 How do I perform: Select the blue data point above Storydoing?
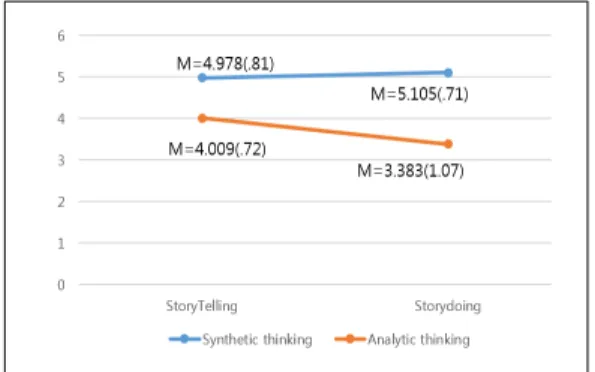click(x=448, y=73)
